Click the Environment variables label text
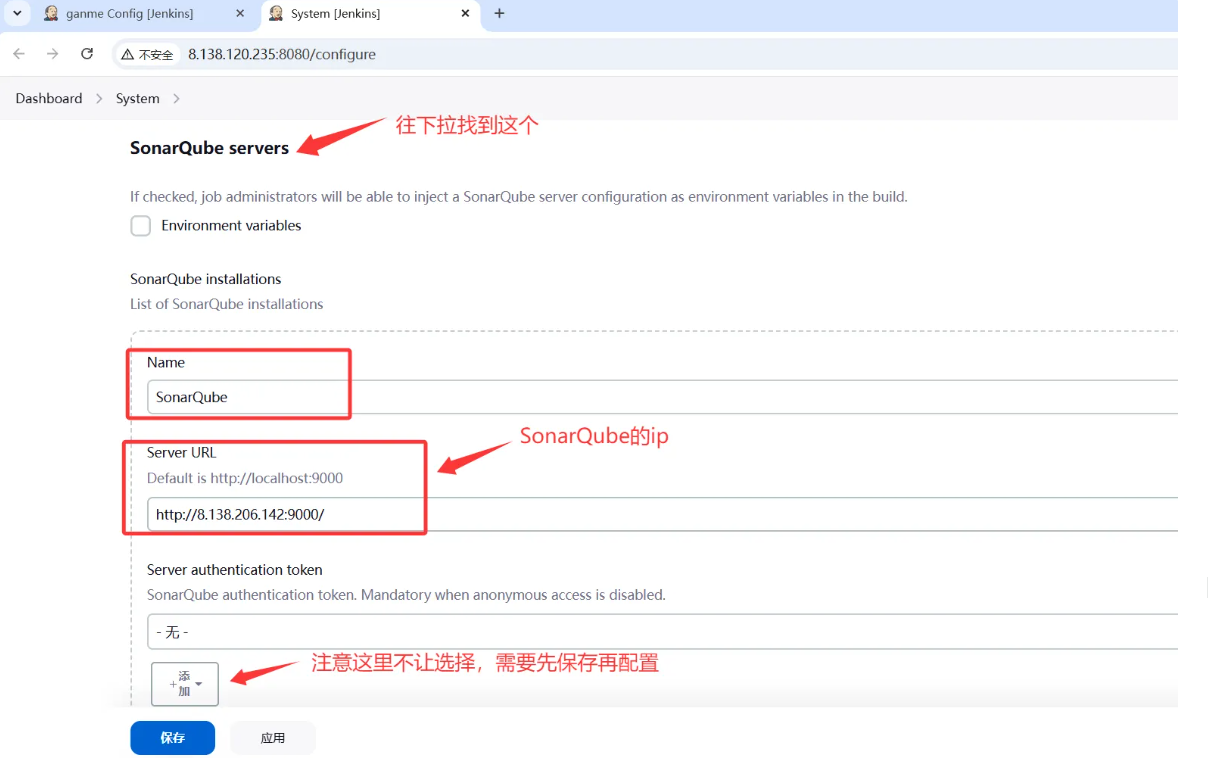Screen dimensions: 1210x764 coord(231,226)
